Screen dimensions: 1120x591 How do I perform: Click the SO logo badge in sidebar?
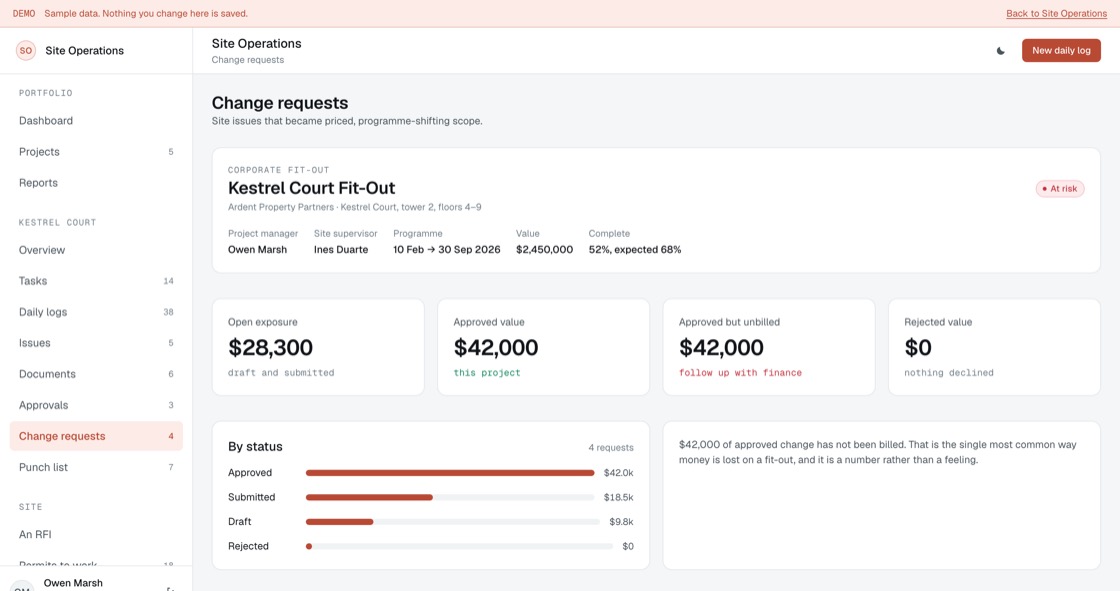26,51
